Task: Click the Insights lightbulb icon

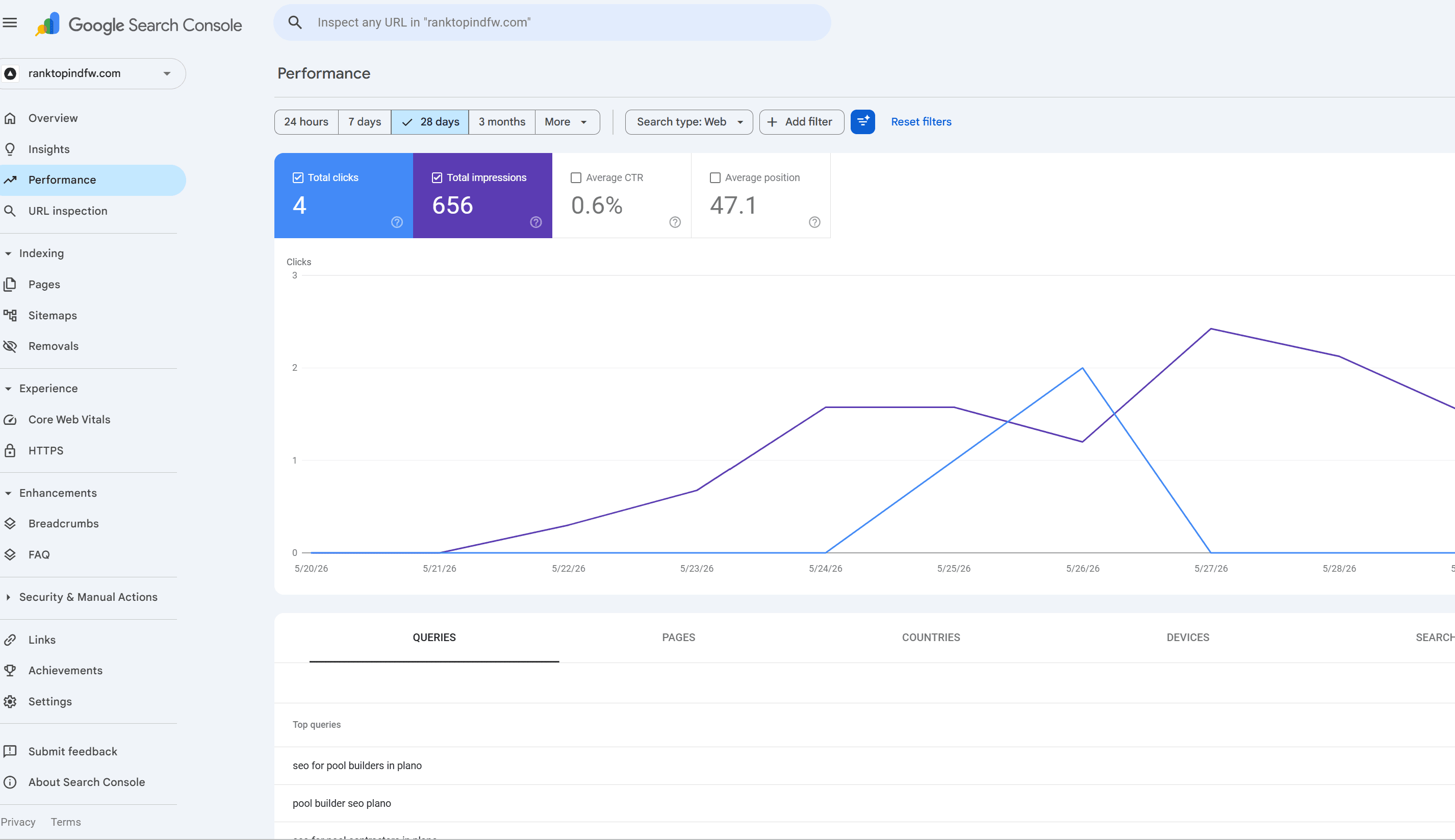Action: point(10,149)
